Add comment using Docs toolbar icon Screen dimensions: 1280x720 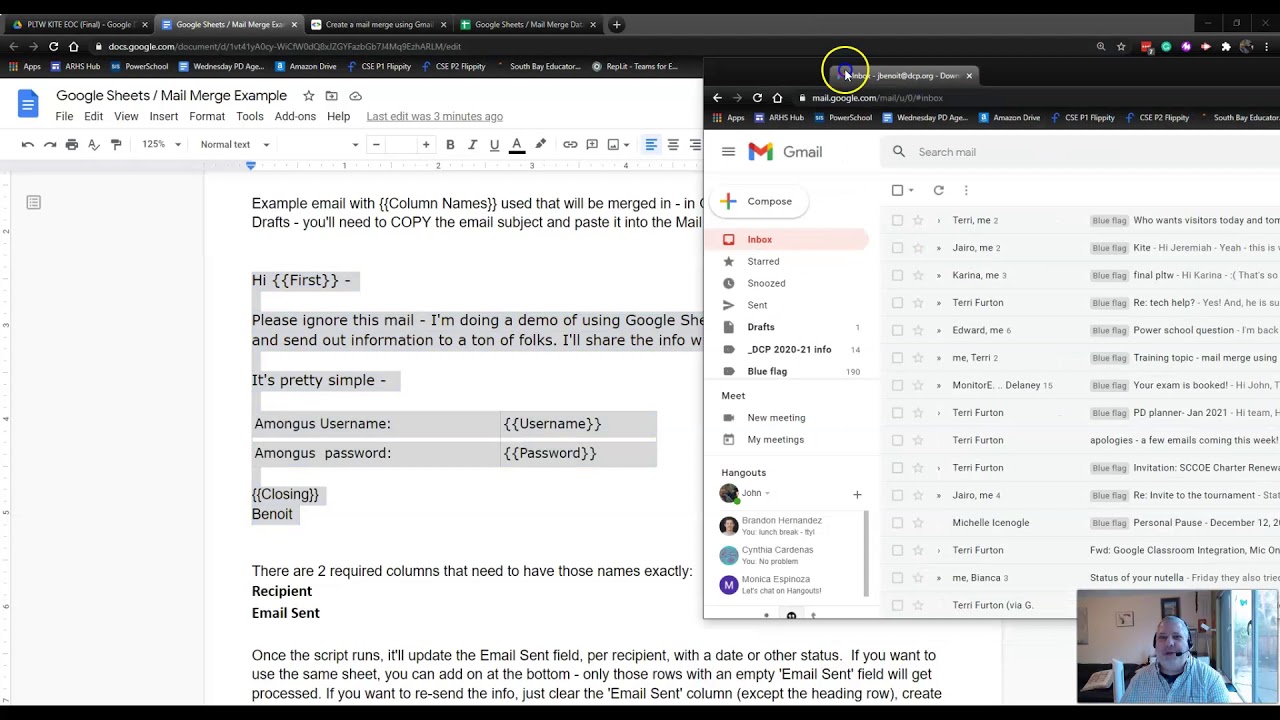click(592, 144)
